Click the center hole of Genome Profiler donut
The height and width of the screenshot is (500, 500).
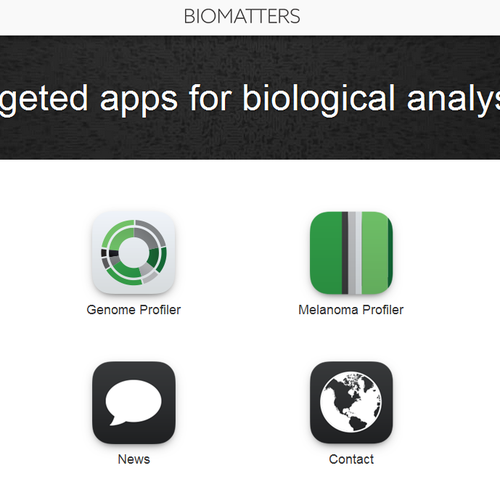coord(133,252)
